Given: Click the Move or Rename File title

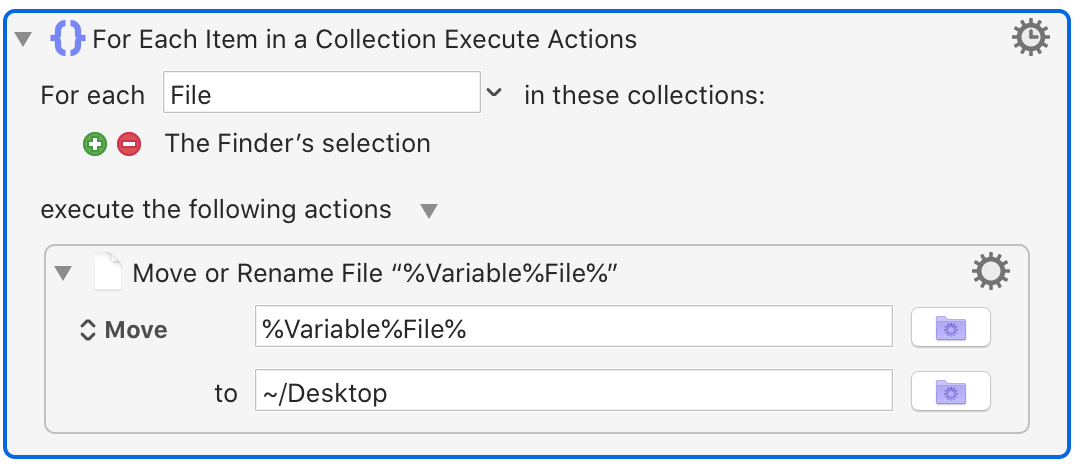Looking at the screenshot, I should point(375,274).
